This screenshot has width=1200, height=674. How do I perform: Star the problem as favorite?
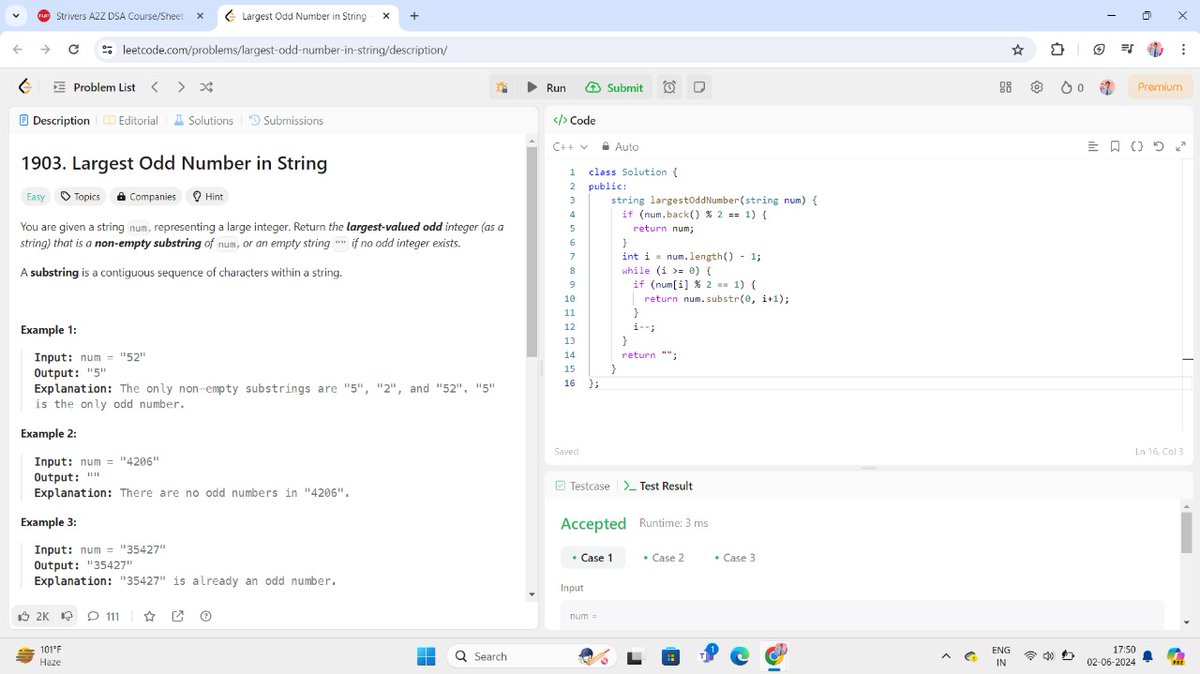coord(150,616)
